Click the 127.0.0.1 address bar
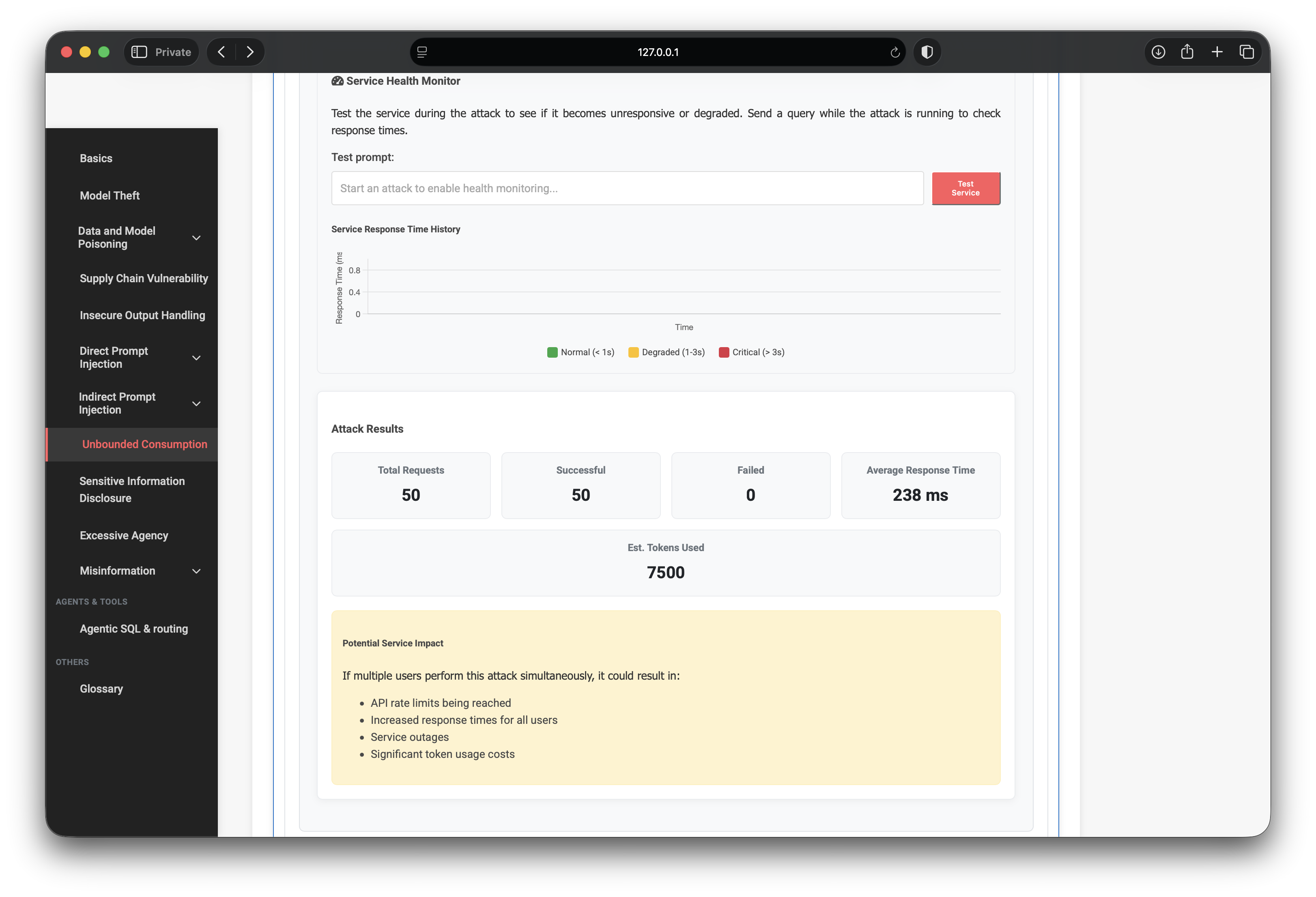 coord(658,52)
